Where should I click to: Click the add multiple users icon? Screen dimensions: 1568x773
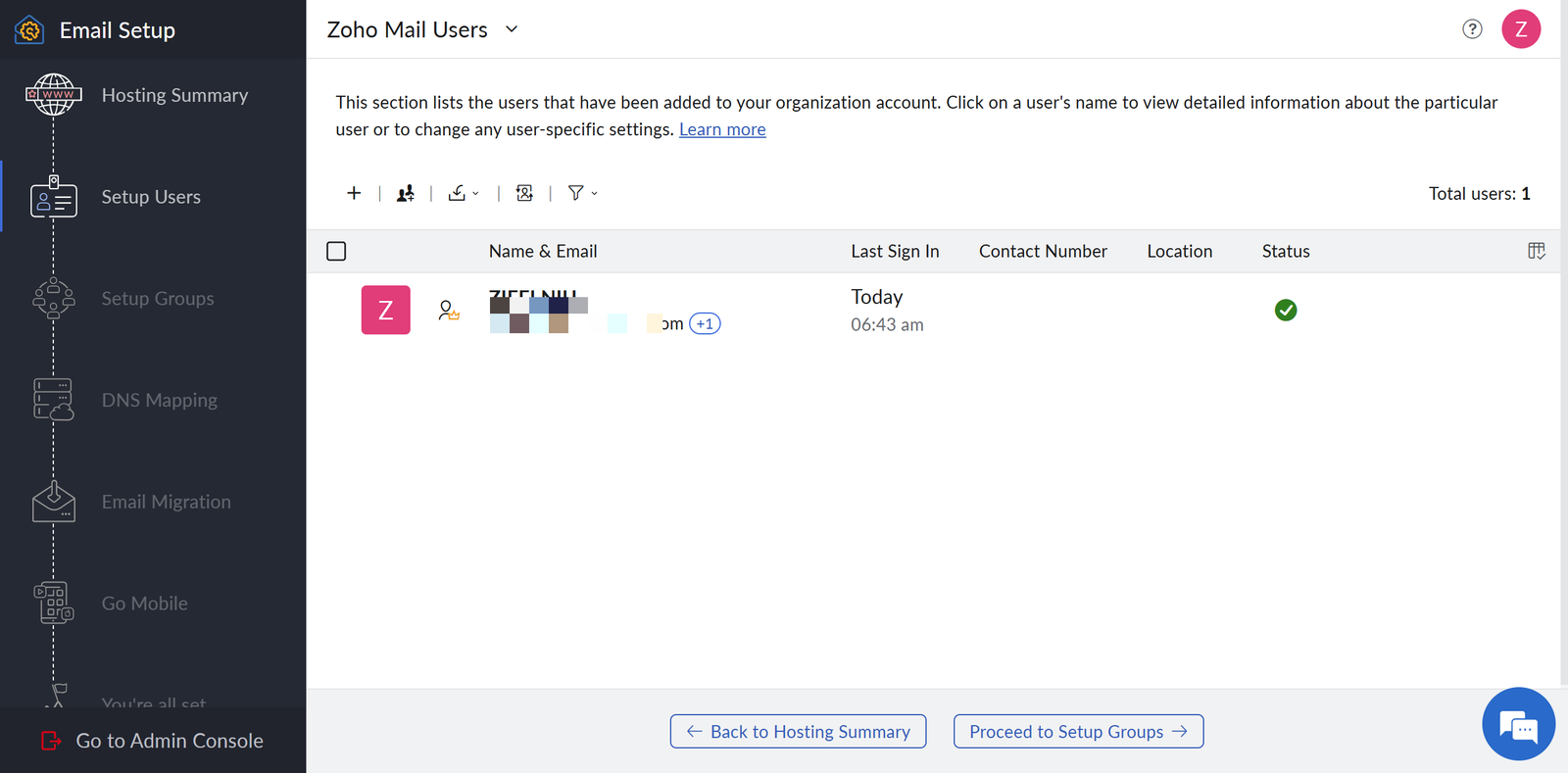[x=406, y=193]
